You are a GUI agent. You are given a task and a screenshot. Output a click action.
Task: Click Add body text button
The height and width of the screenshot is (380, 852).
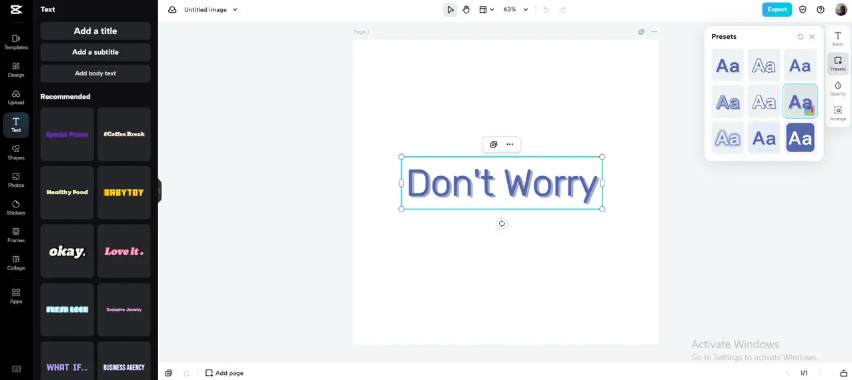click(x=95, y=73)
